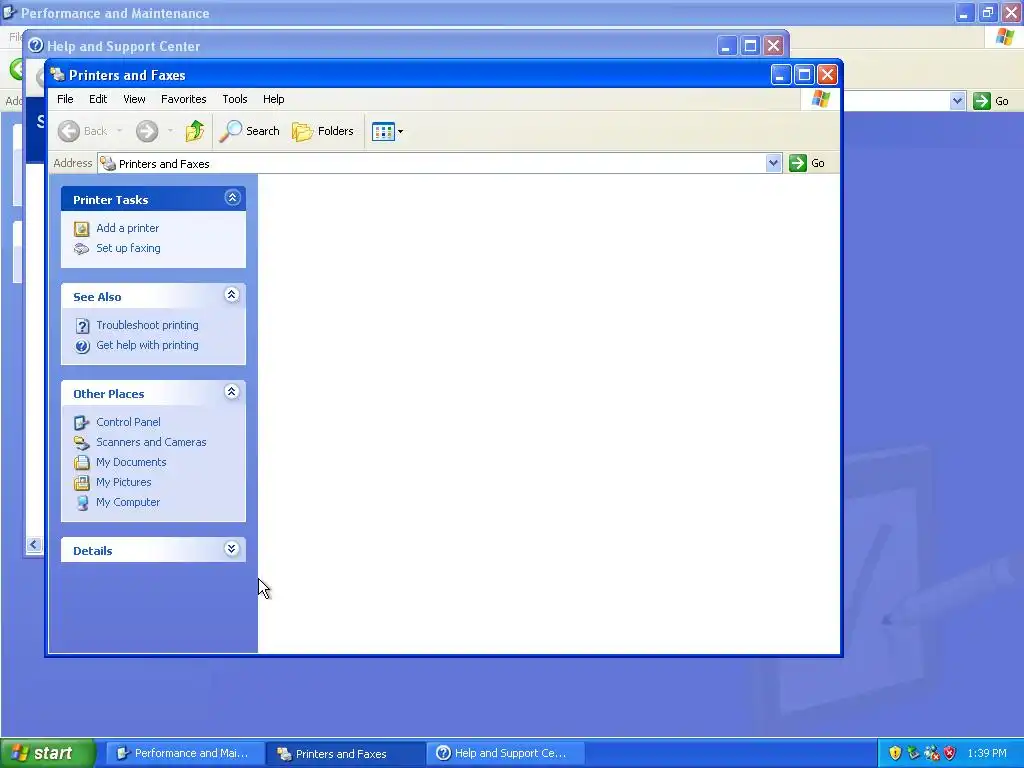The image size is (1024, 768).
Task: Toggle the Folders pane button
Action: (x=323, y=131)
